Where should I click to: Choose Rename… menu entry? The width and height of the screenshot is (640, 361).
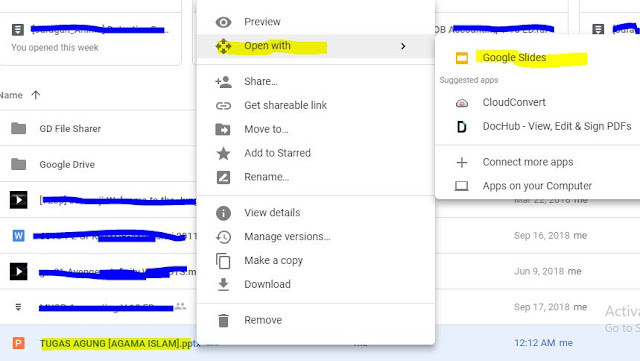pos(316,177)
